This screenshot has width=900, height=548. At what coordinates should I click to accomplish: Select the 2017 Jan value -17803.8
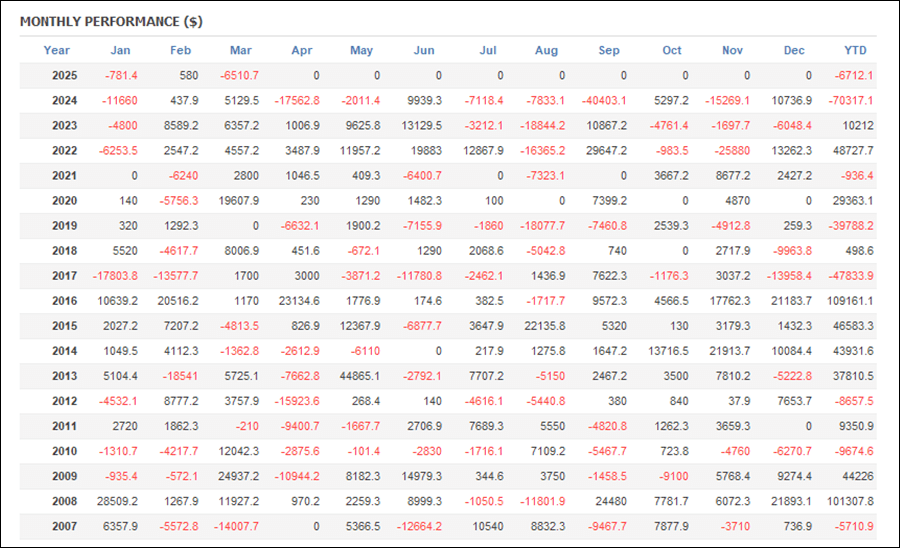click(115, 276)
